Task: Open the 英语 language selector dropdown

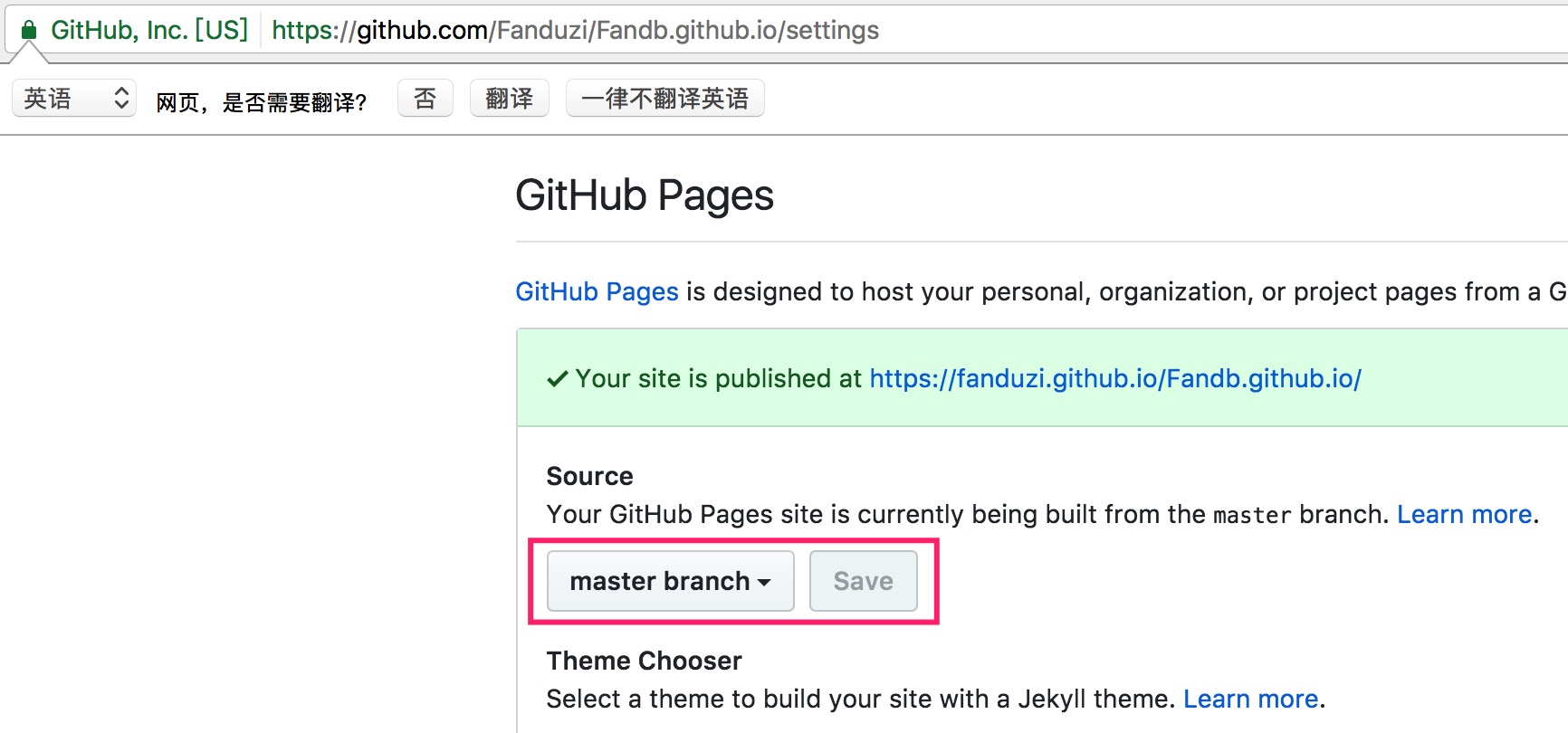Action: click(x=74, y=98)
